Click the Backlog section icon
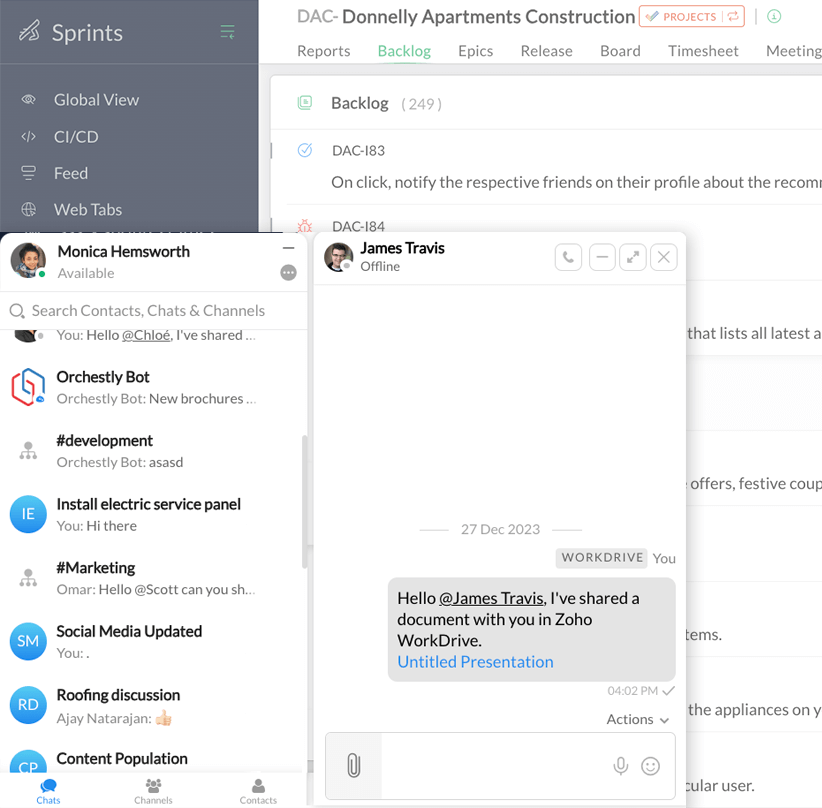822x808 pixels. pos(305,103)
